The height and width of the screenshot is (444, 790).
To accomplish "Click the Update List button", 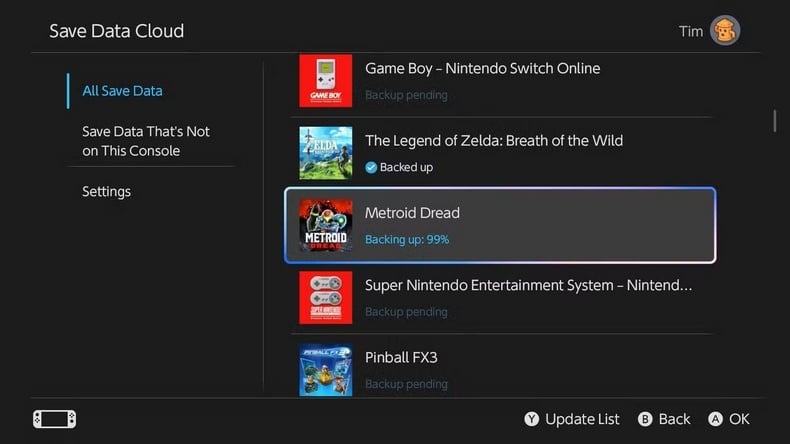I will (x=572, y=419).
